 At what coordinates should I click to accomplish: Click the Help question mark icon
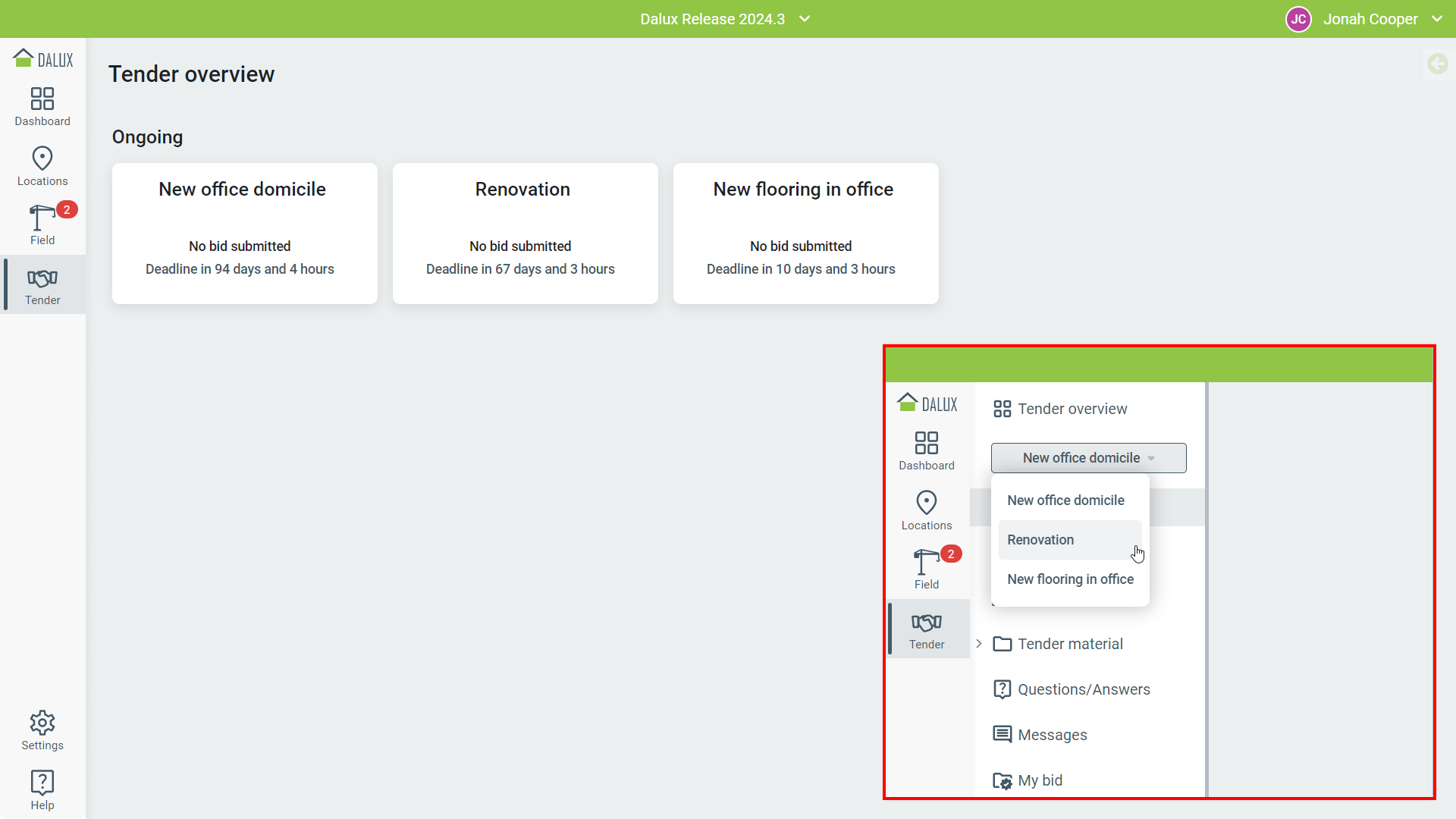coord(42,783)
